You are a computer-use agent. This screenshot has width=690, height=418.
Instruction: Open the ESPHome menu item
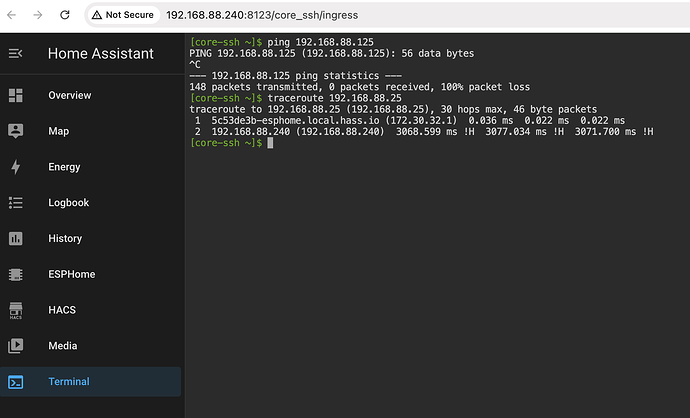91,275
